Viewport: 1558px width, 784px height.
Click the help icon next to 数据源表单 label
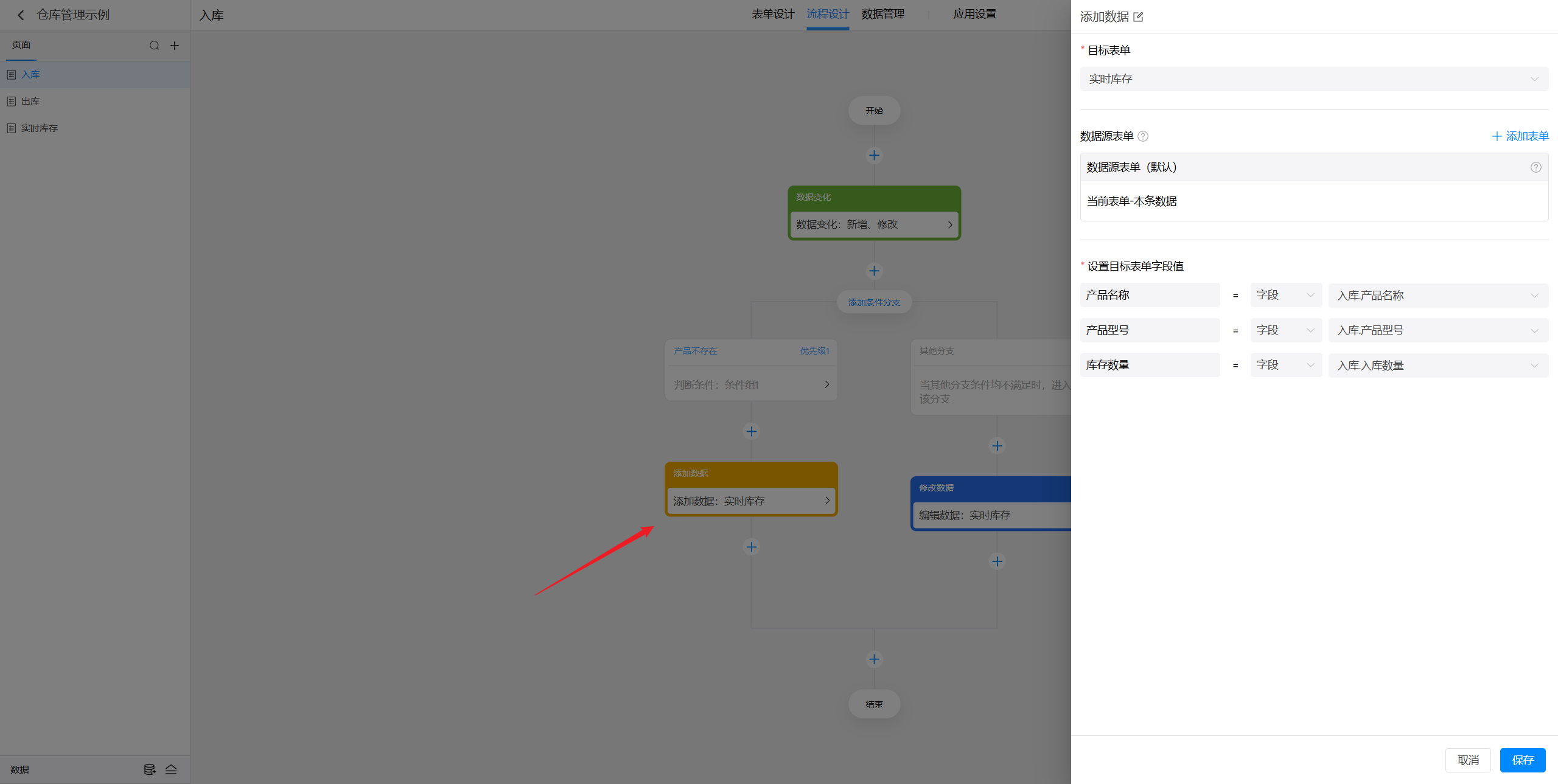point(1143,136)
